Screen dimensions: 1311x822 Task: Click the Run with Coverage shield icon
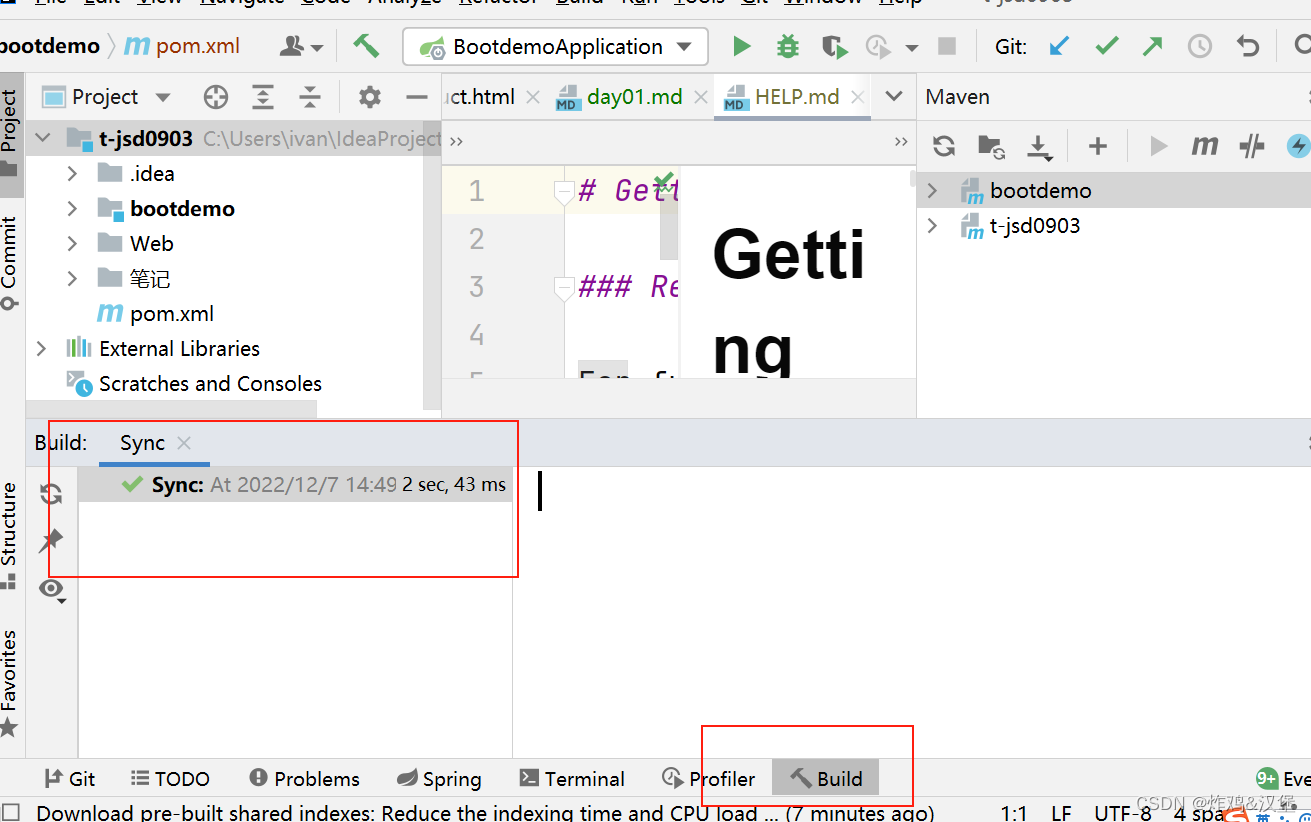(x=836, y=46)
